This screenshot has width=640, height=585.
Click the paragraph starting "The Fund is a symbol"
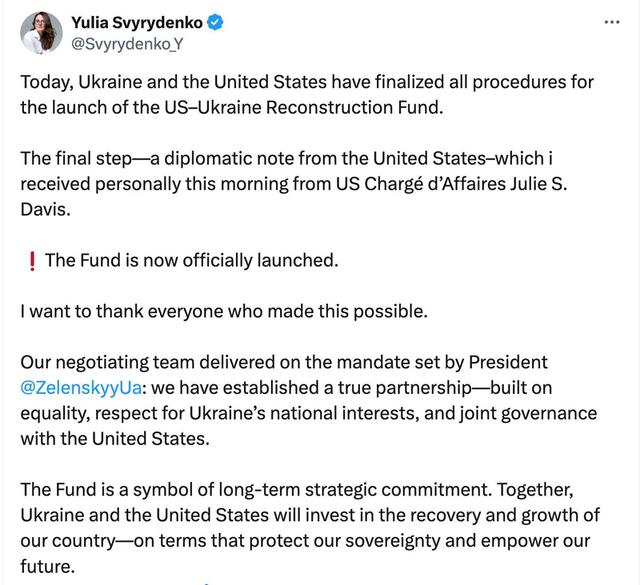point(300,515)
